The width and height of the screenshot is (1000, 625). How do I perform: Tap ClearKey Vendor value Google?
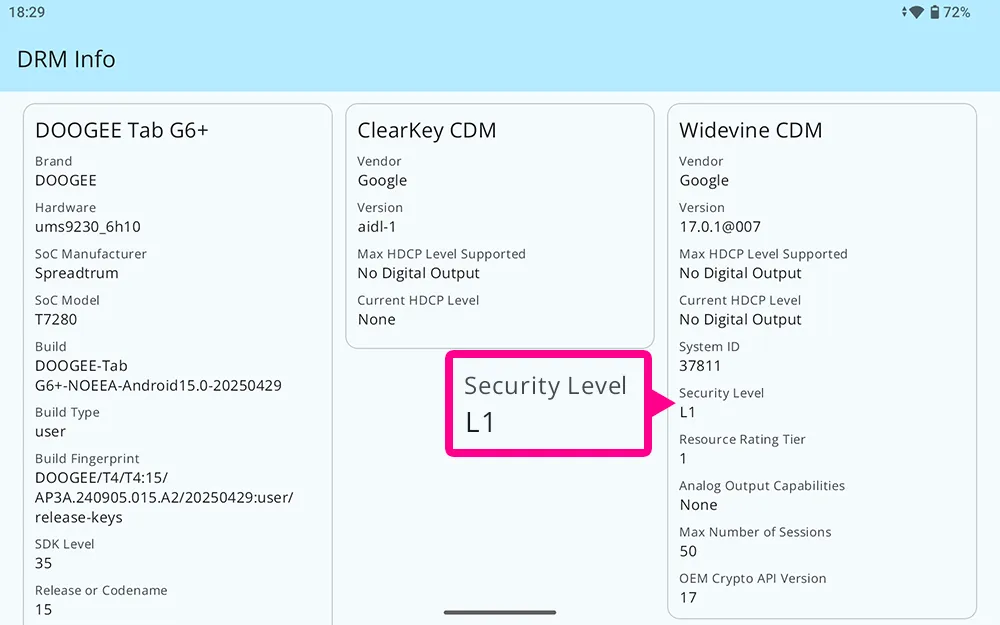[382, 181]
